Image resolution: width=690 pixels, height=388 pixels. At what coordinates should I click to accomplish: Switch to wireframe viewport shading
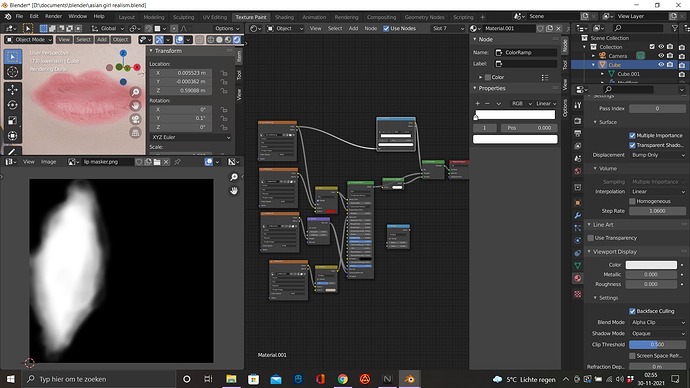click(211, 40)
